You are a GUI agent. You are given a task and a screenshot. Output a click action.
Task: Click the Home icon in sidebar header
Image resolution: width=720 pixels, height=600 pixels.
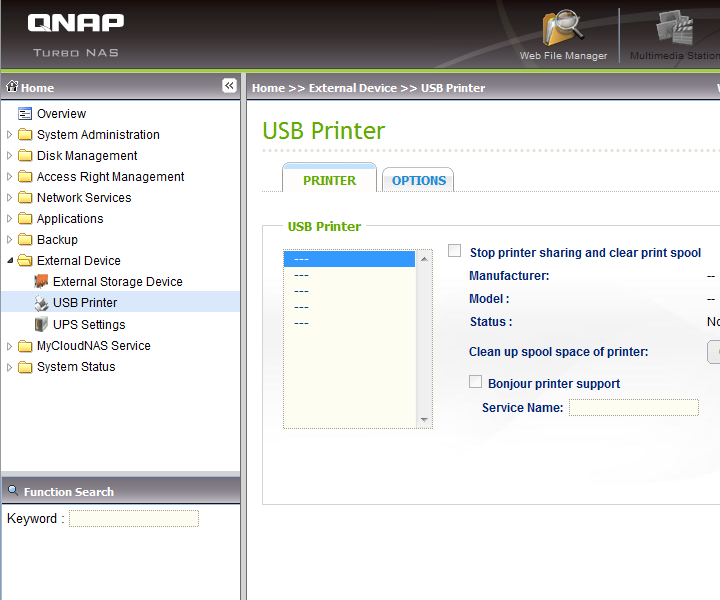13,87
